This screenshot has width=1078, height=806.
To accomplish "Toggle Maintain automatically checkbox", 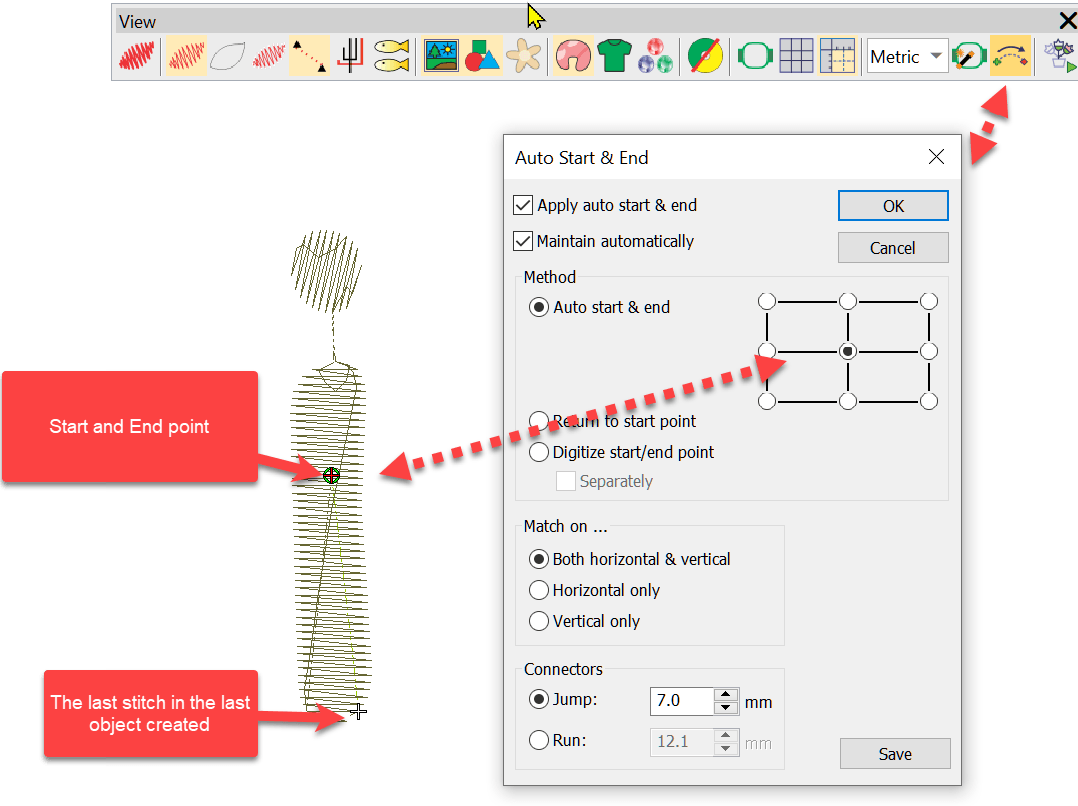I will click(x=522, y=241).
